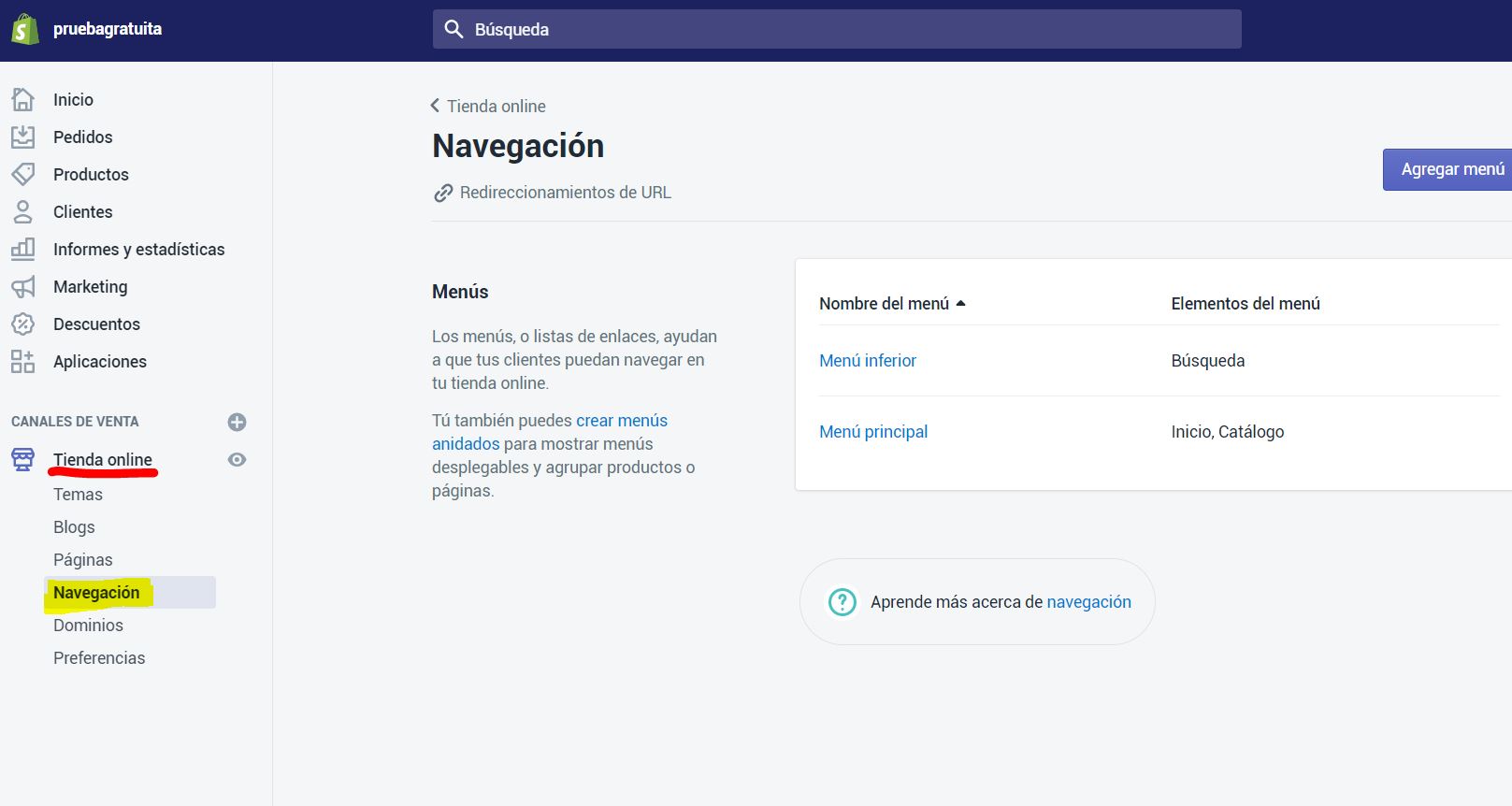Click the Búsqueda search field
The image size is (1512, 806).
(x=837, y=29)
